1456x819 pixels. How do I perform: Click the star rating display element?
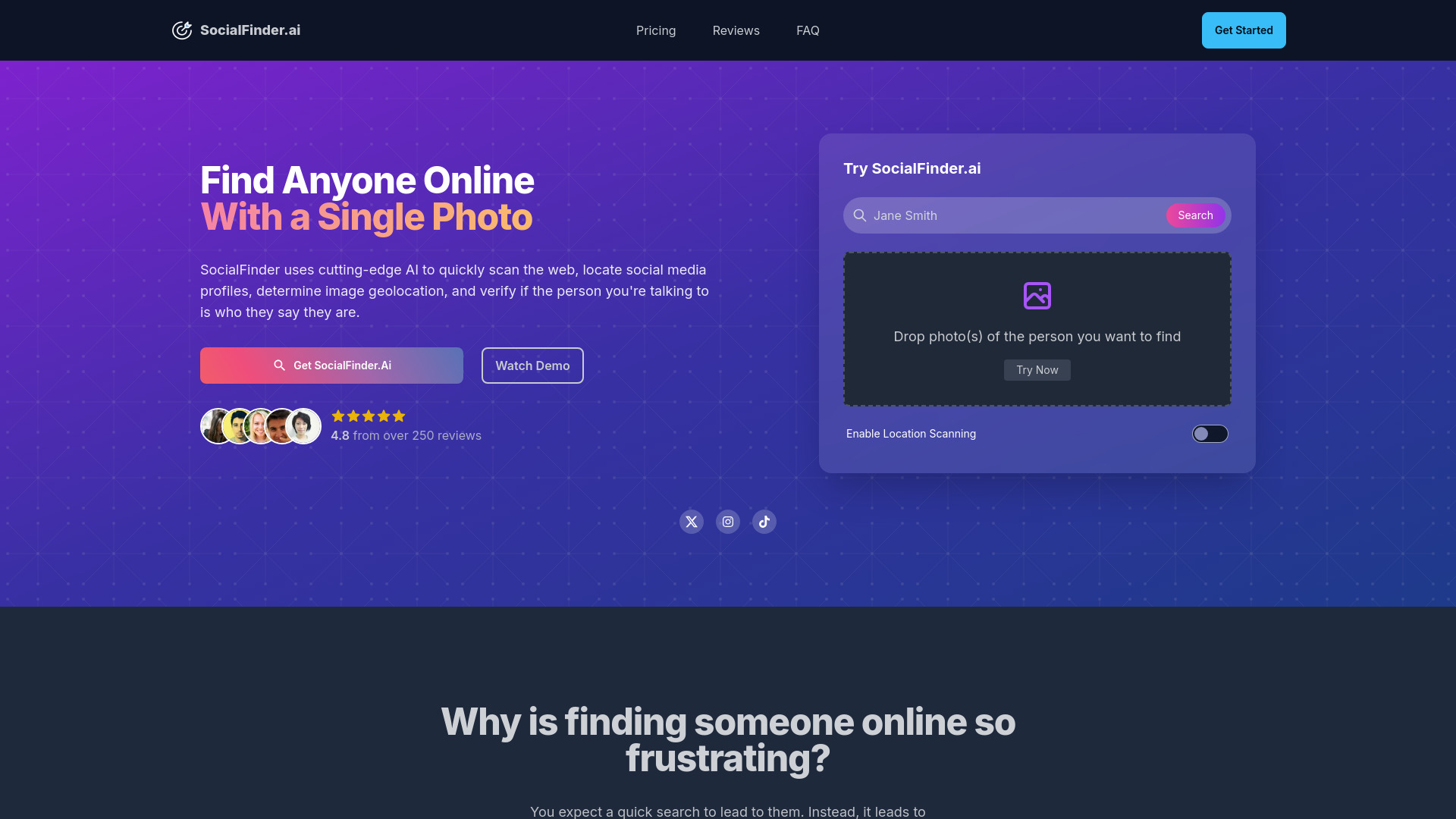click(x=368, y=416)
